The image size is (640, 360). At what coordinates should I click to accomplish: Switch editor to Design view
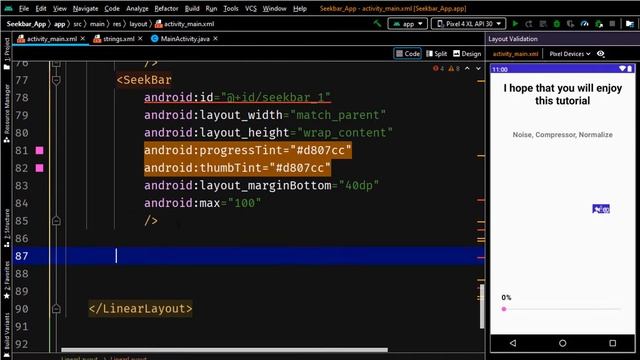(467, 53)
